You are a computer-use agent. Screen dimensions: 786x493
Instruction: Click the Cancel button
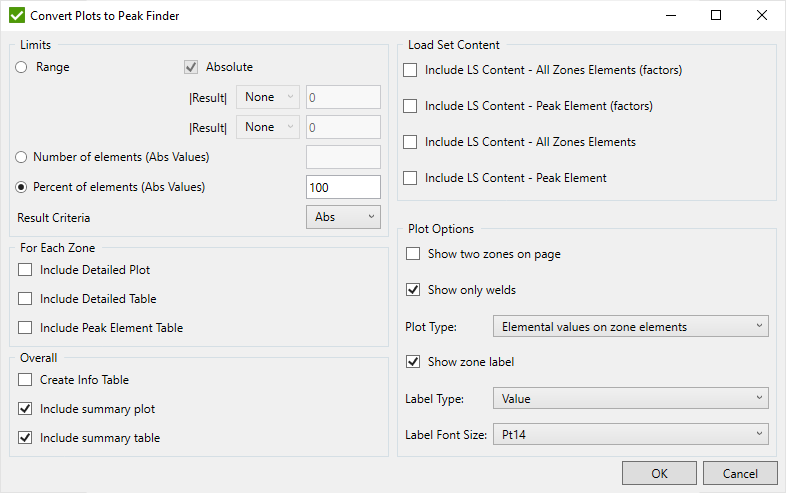(739, 473)
